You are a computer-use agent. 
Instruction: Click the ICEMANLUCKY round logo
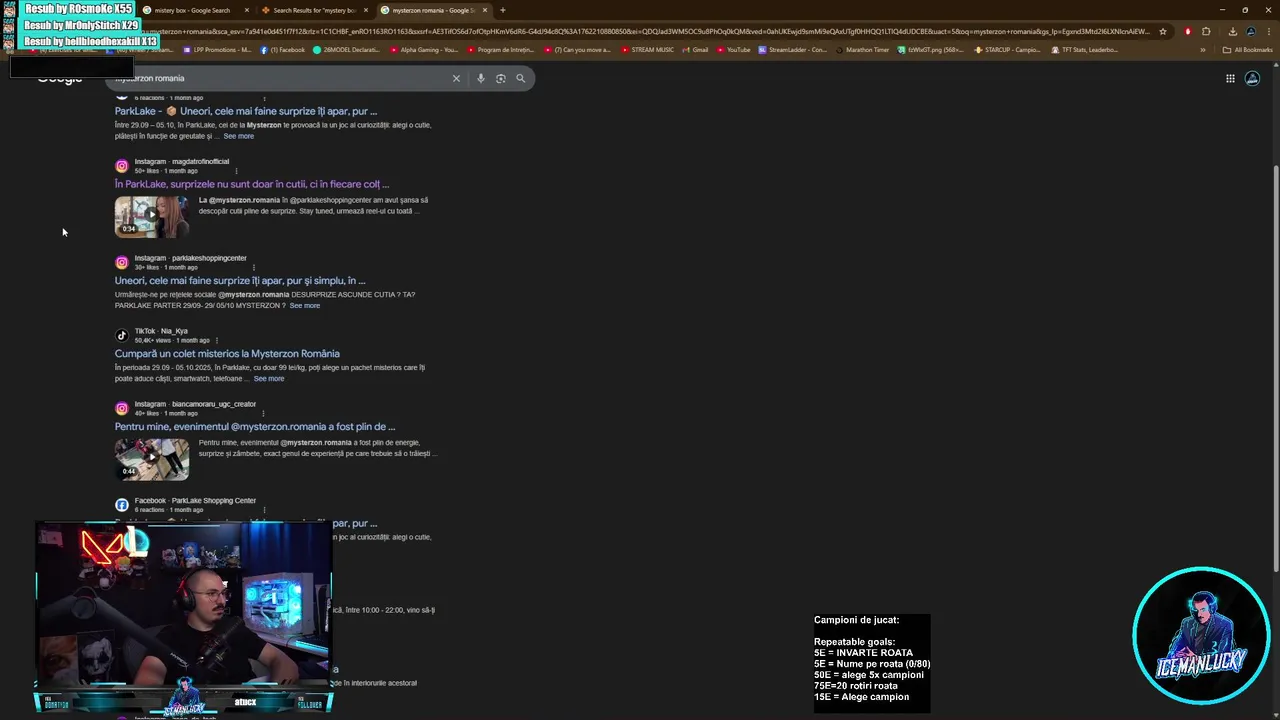(1201, 636)
